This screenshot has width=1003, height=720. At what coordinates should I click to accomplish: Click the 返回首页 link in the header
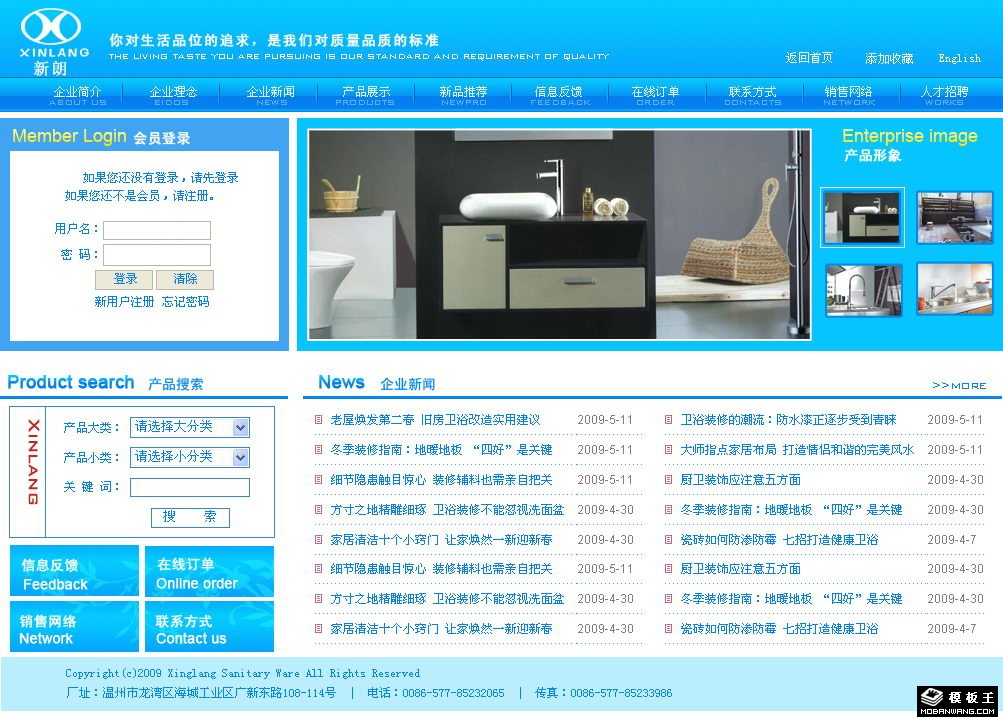[809, 58]
